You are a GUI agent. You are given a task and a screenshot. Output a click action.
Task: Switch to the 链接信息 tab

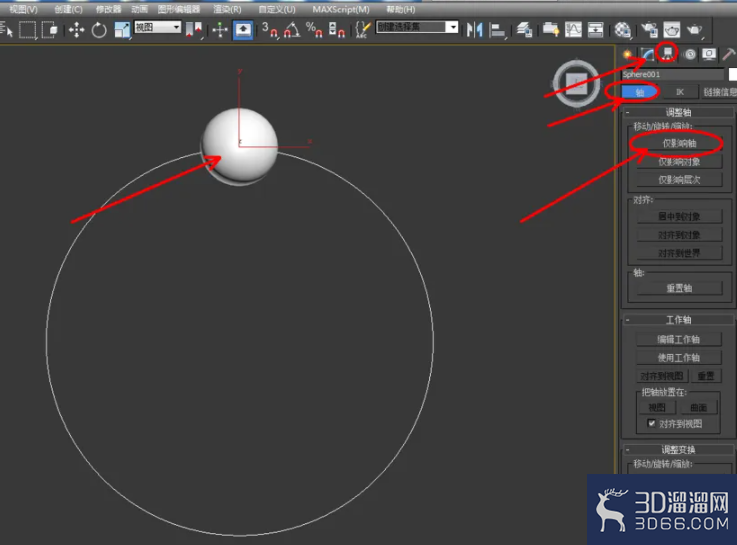tap(719, 92)
